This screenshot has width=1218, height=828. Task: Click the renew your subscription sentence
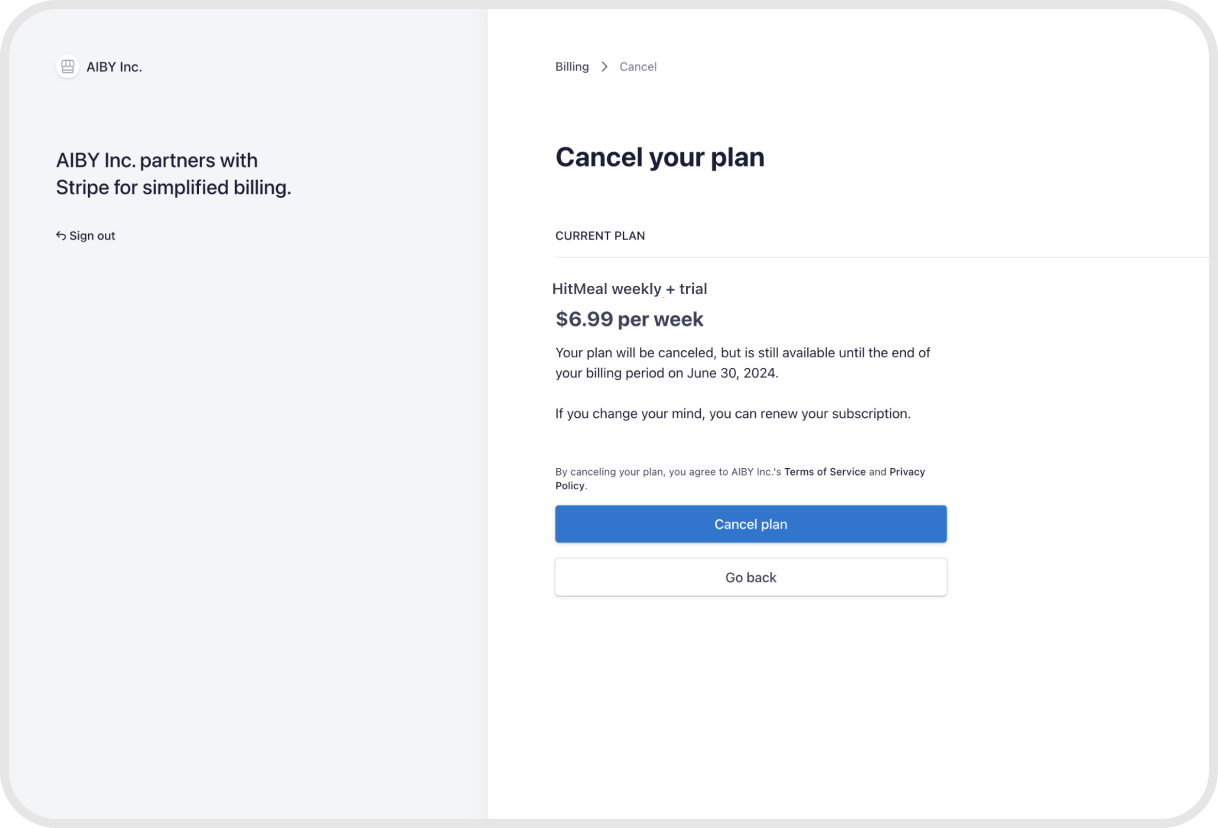(x=732, y=413)
